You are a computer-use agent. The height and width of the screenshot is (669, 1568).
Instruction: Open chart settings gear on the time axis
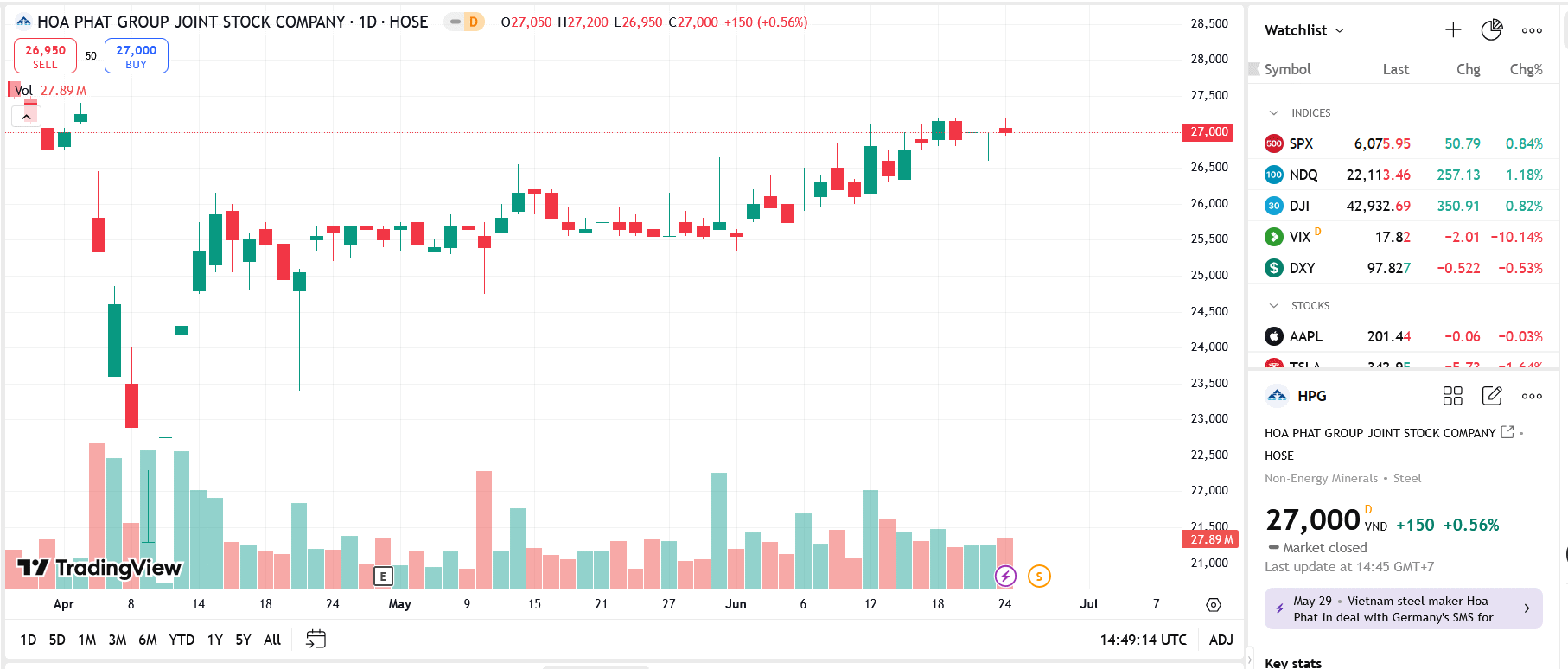[x=1214, y=605]
